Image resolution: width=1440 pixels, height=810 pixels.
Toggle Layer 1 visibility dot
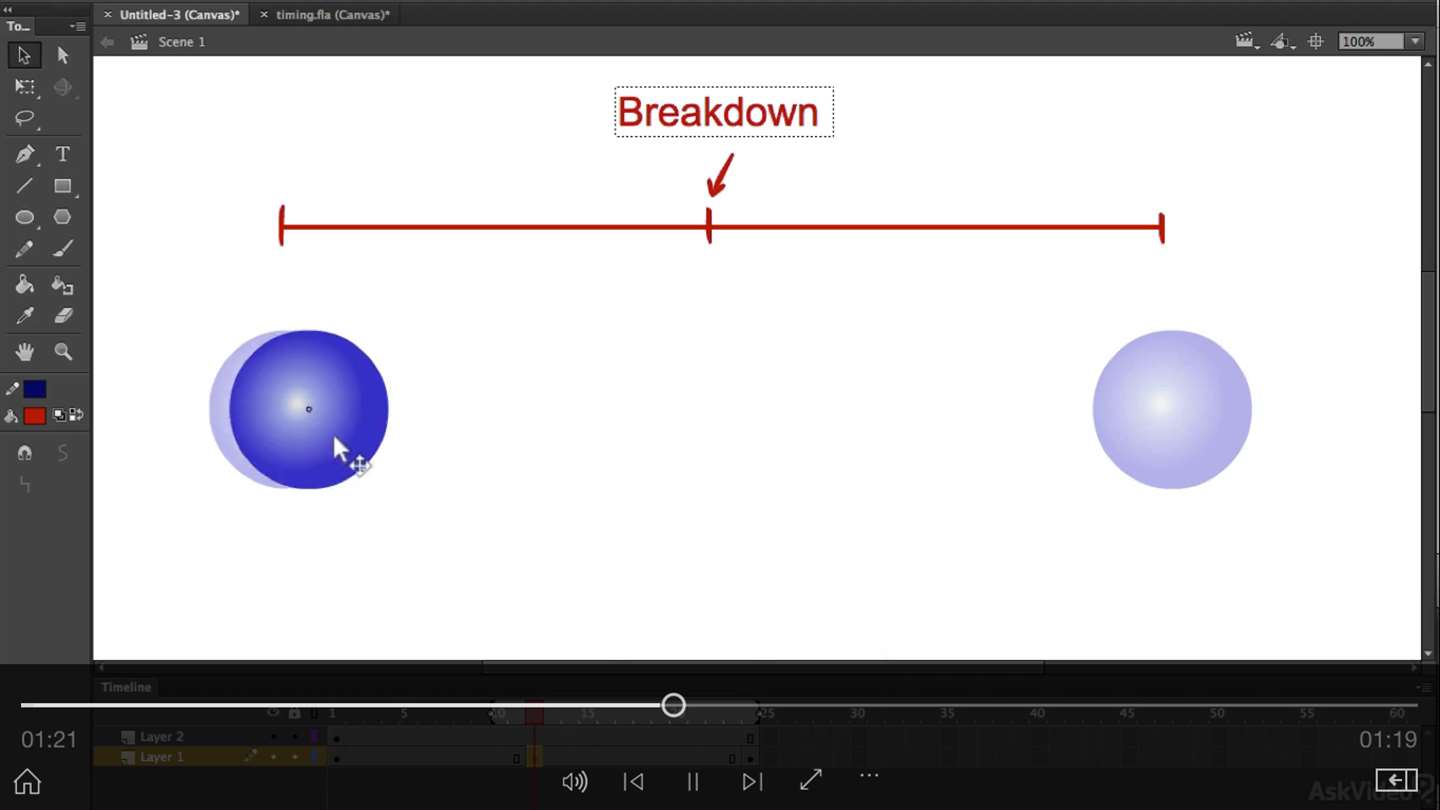(x=274, y=757)
